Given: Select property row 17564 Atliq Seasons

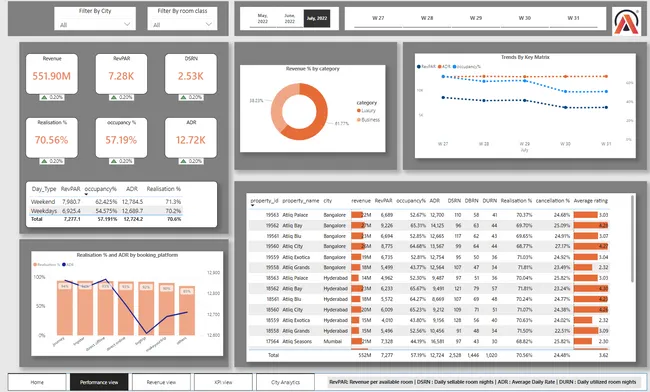Looking at the screenshot, I should pyautogui.click(x=429, y=341).
